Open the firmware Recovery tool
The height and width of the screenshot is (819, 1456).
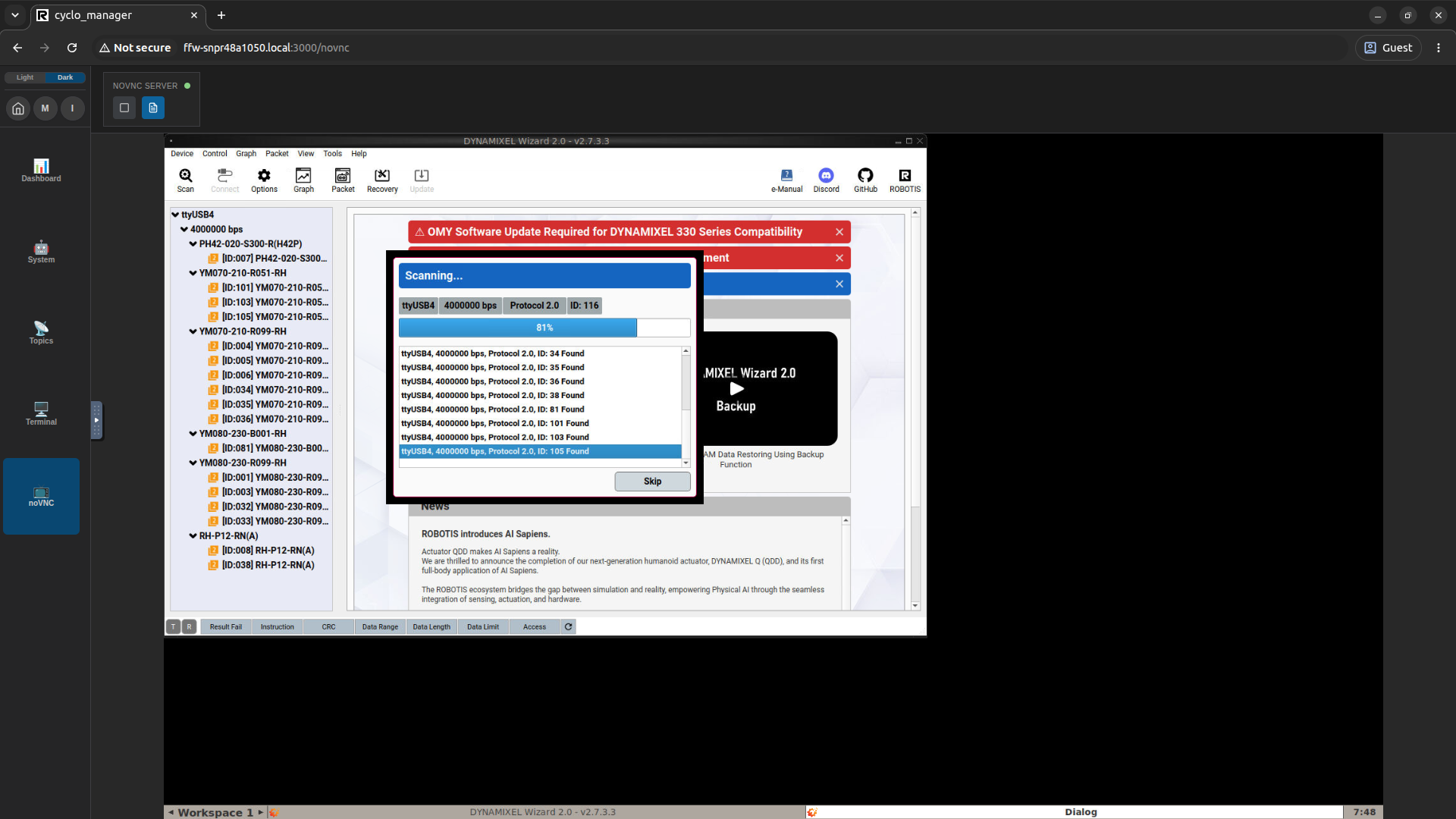[x=382, y=180]
